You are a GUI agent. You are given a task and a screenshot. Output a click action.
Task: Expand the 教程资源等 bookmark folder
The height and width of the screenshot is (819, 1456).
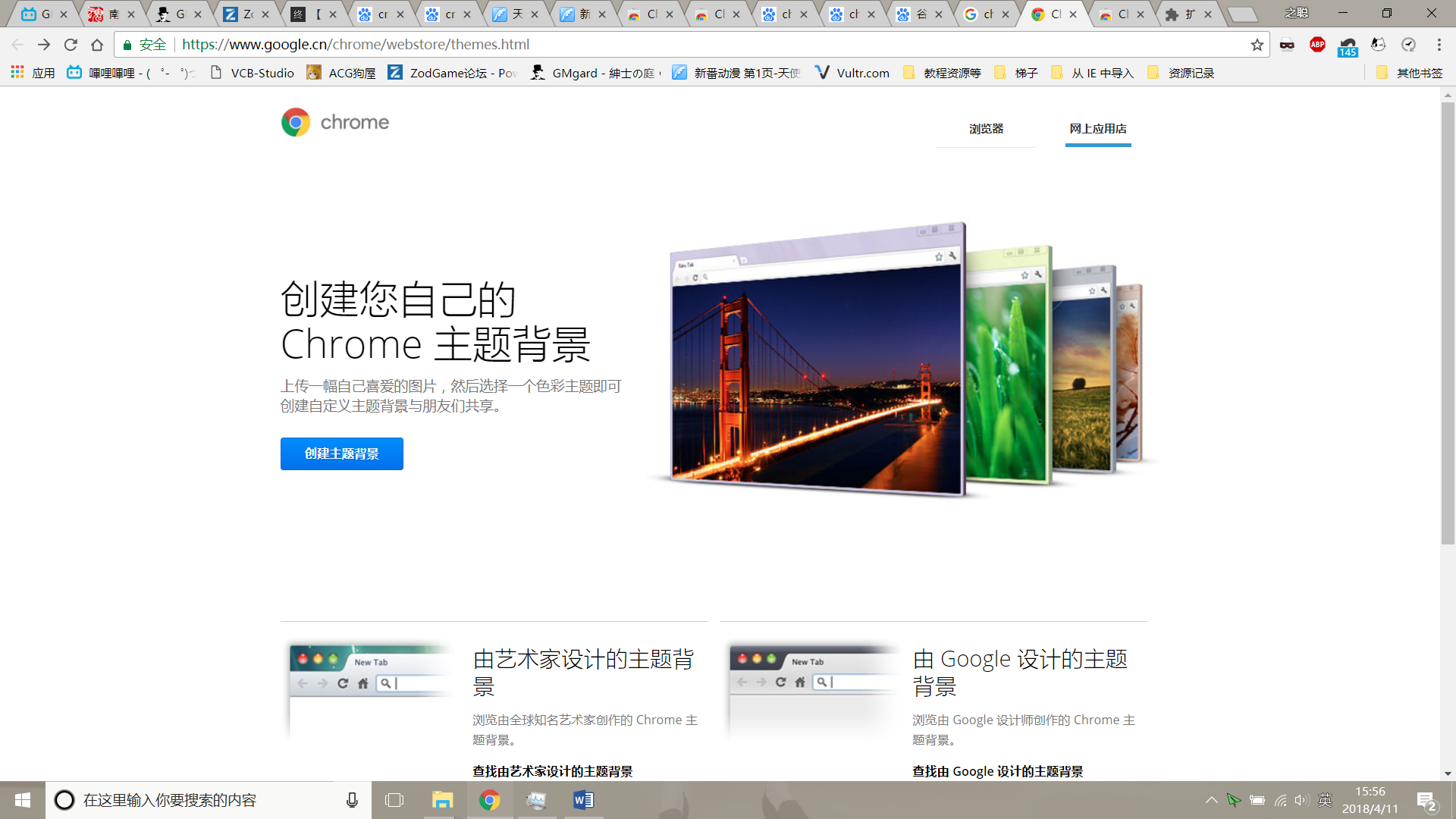coord(942,73)
